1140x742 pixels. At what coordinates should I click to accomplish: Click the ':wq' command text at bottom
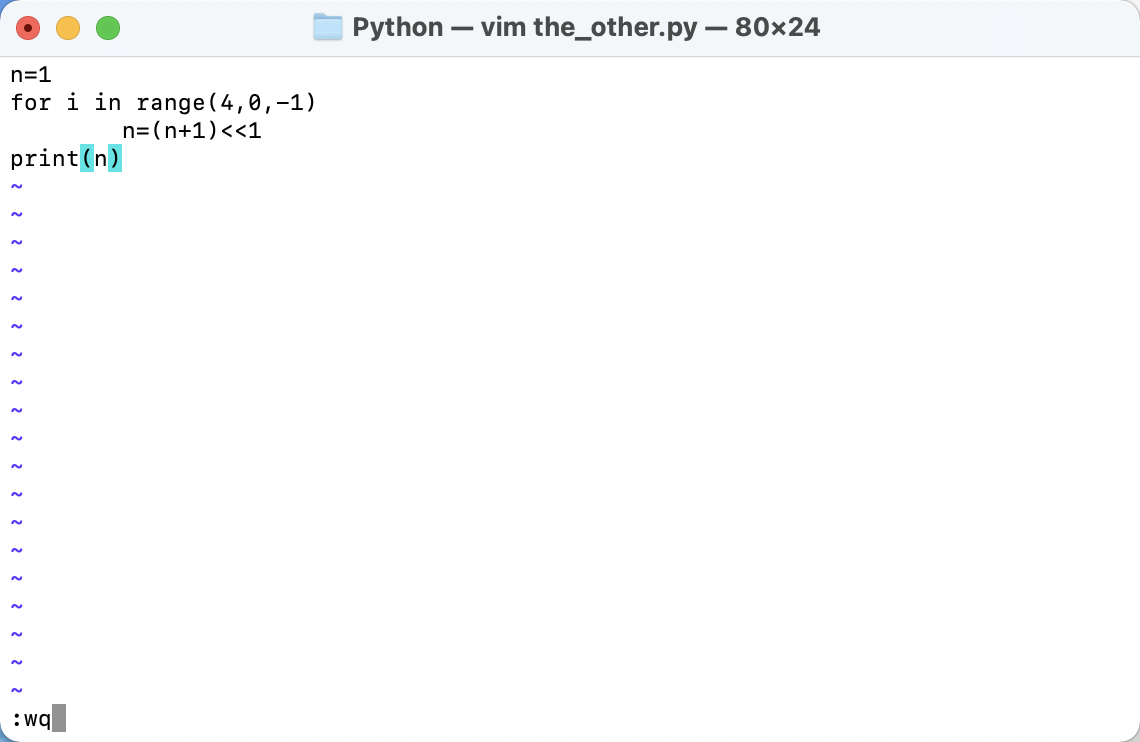(31, 718)
